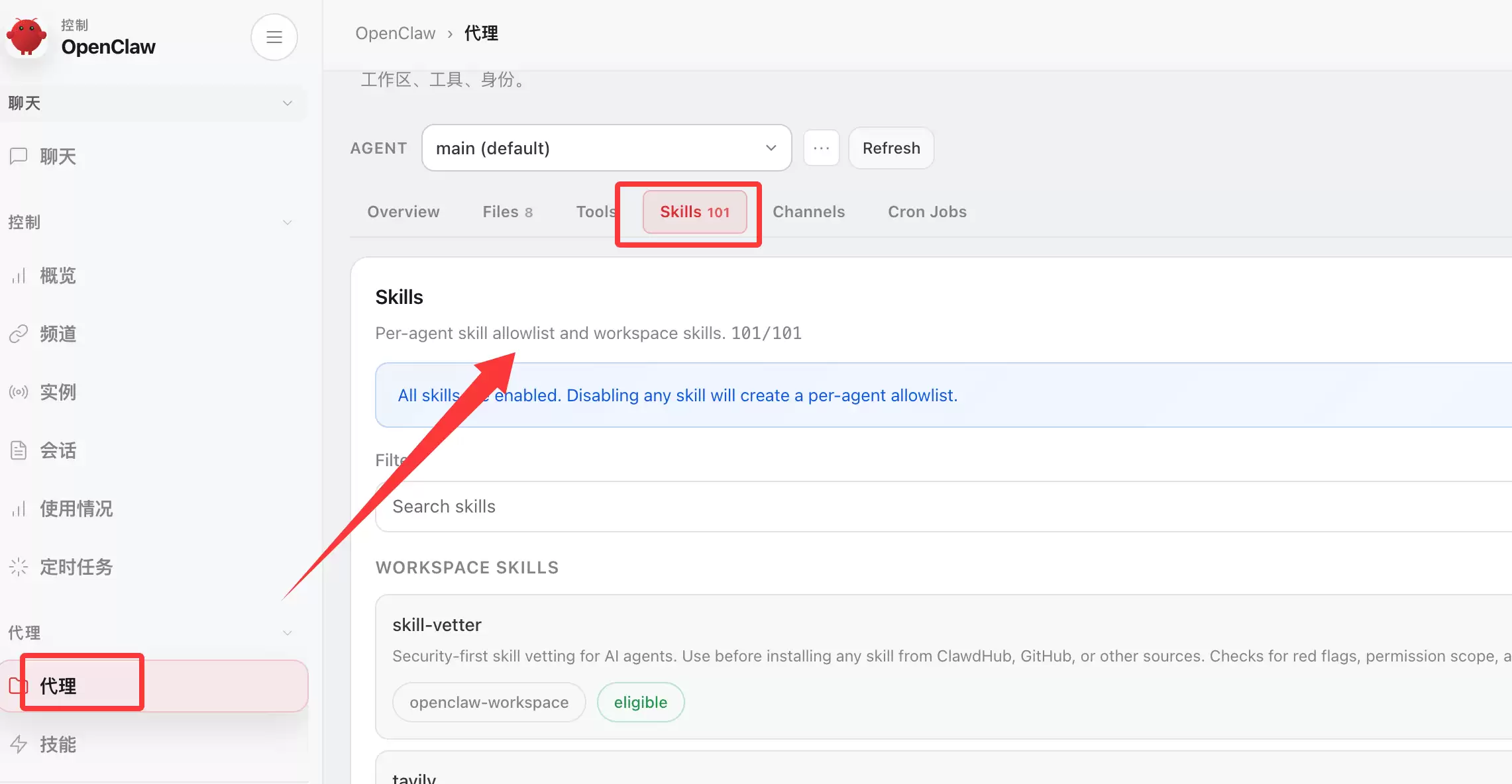Switch to the Files tab
Viewport: 1512px width, 784px height.
coord(507,212)
